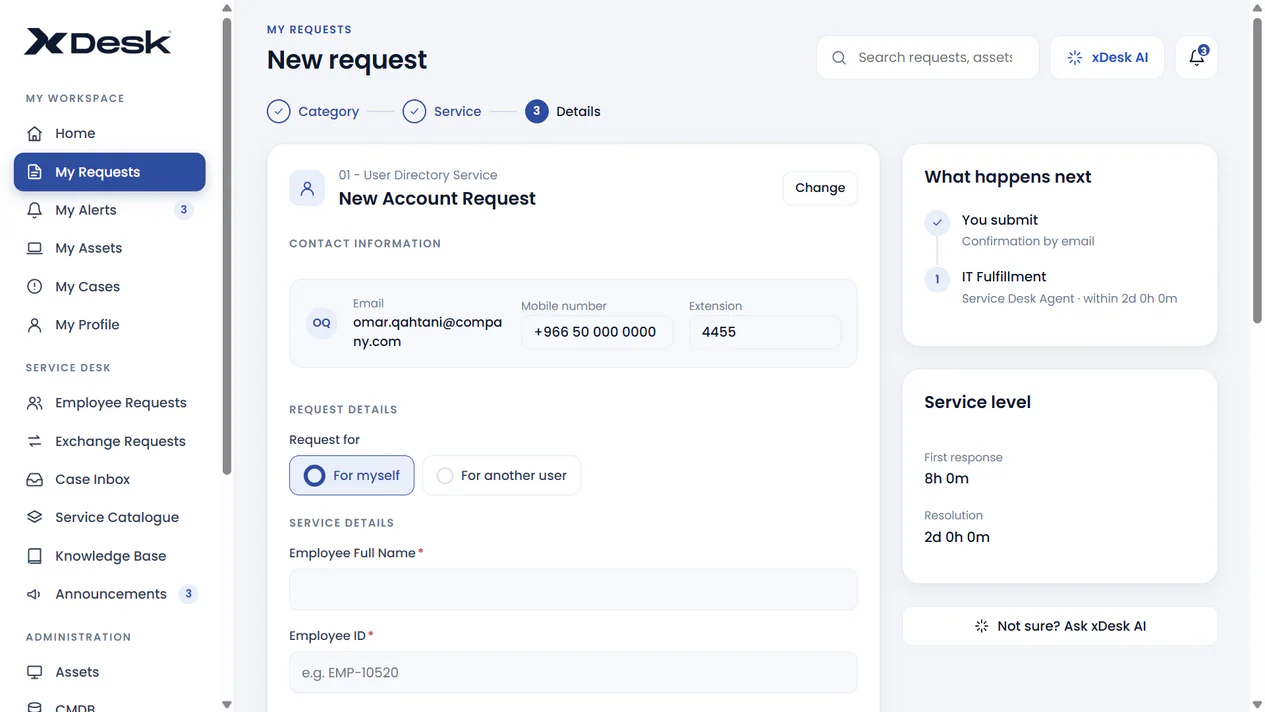
Task: Click the Employee Full Name field
Action: [x=573, y=590]
